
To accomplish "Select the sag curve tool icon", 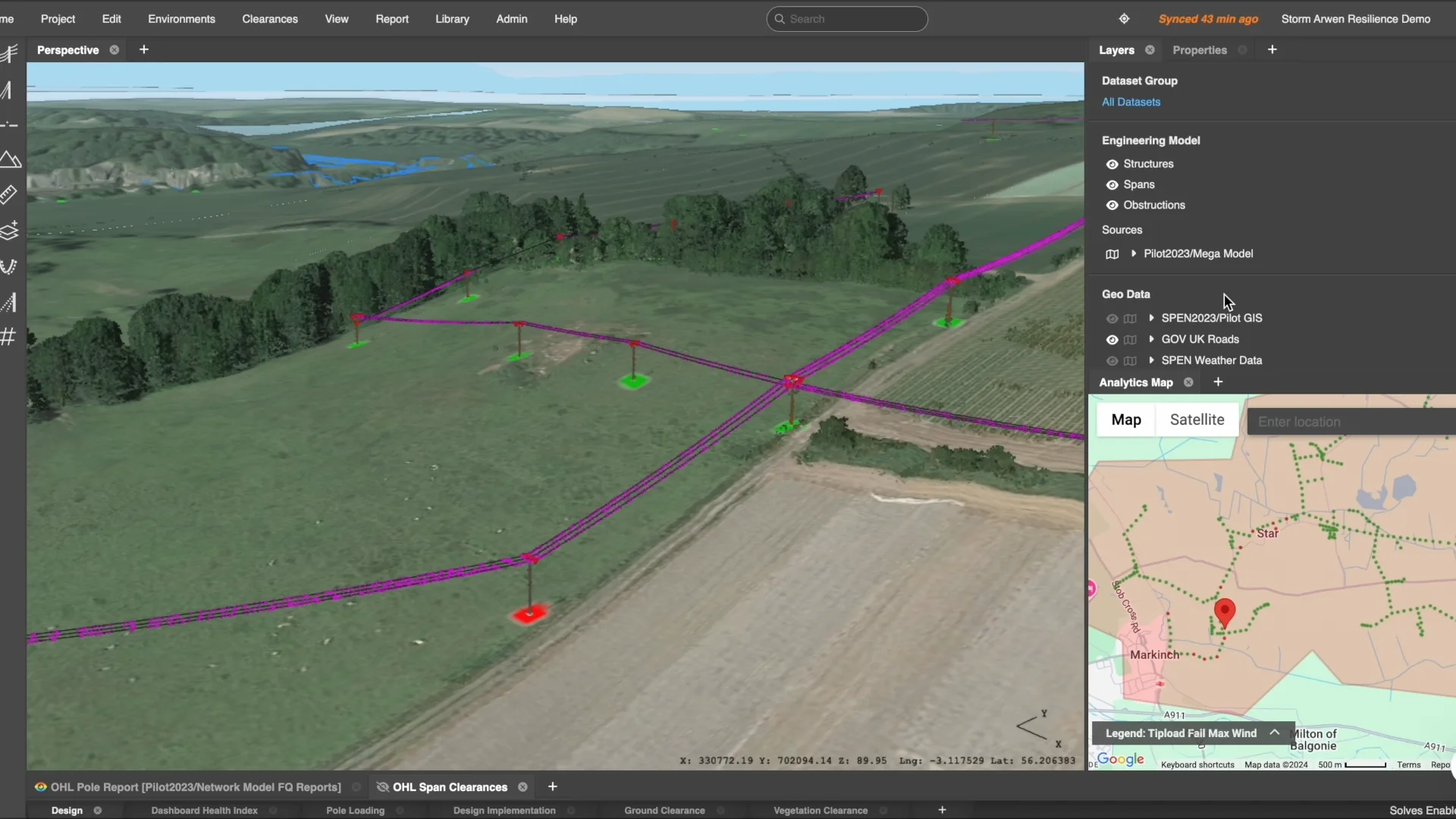I will pos(8,266).
